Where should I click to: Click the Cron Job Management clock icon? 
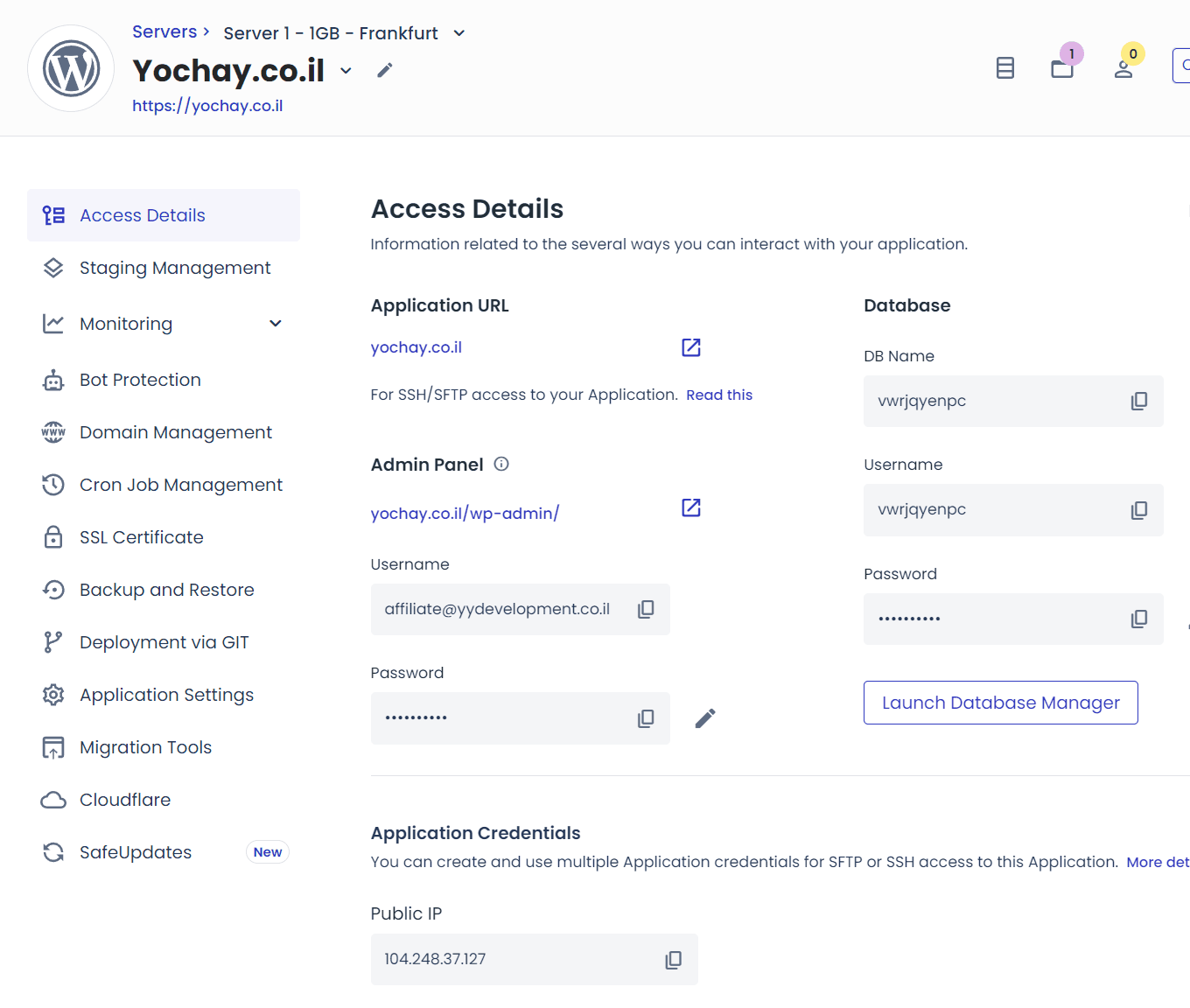tap(53, 485)
